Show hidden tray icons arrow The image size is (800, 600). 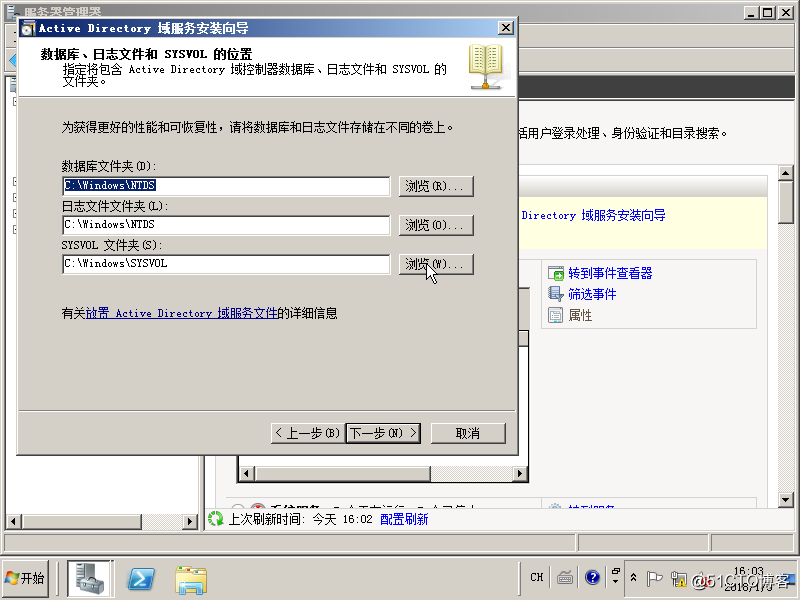[x=633, y=578]
